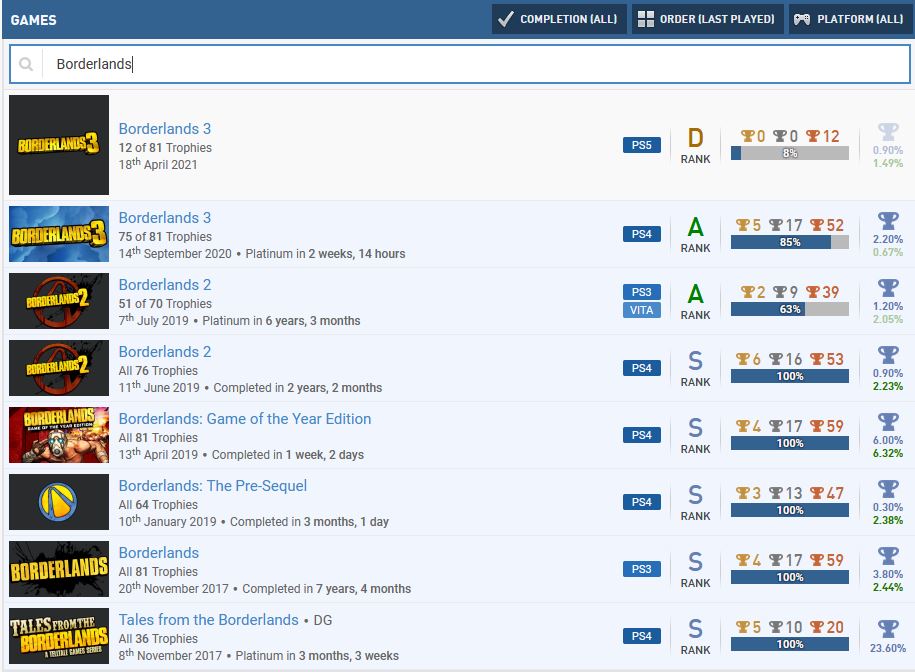Click '18th April 2021' date text
Screen dimensions: 915x672
click(158, 164)
